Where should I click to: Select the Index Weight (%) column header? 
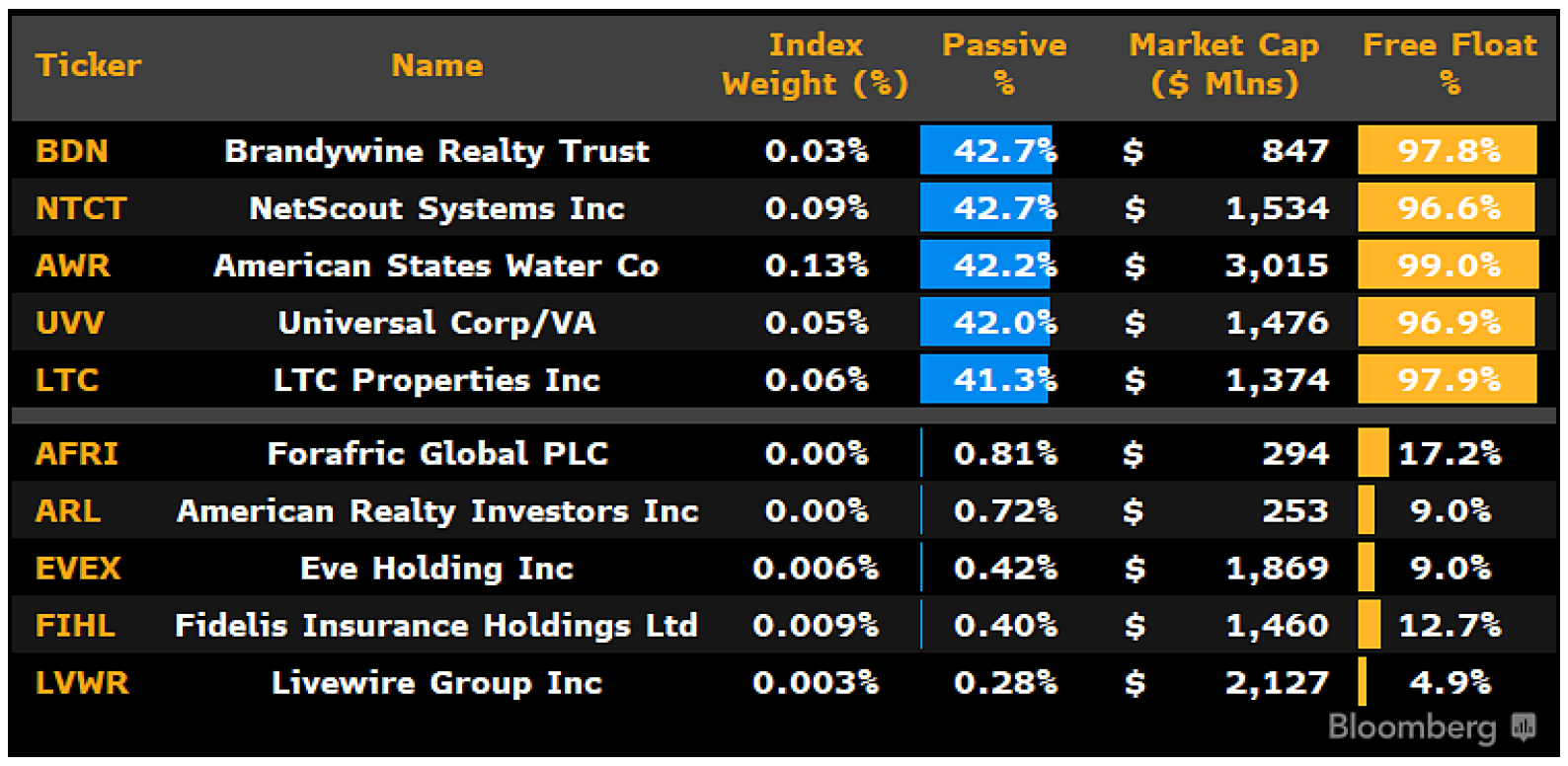pos(816,64)
